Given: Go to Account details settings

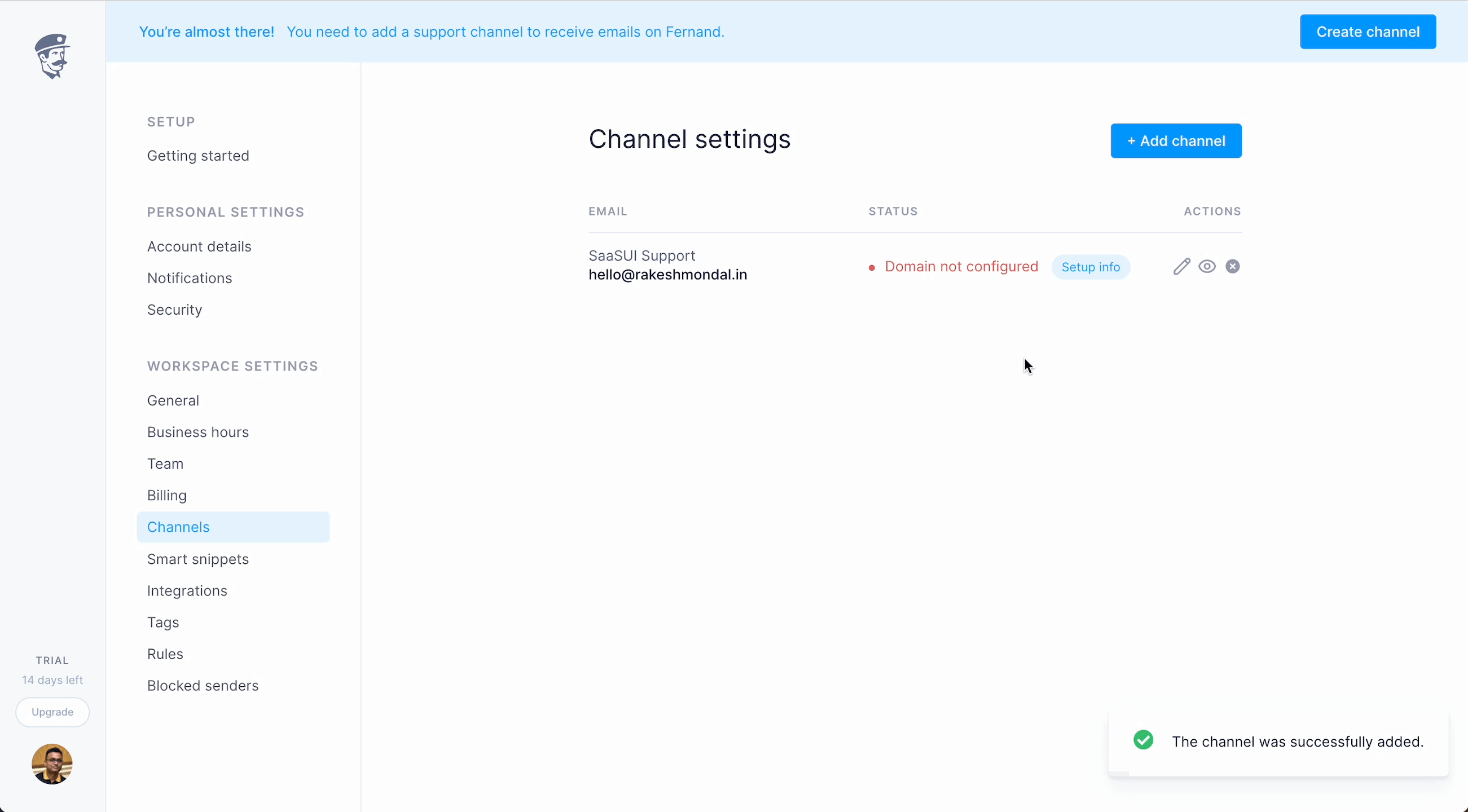Looking at the screenshot, I should tap(199, 246).
